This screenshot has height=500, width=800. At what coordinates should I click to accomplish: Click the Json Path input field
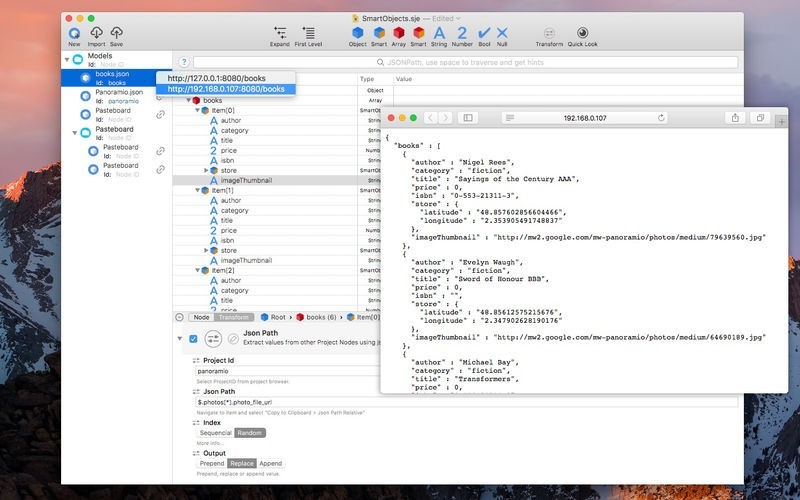[x=467, y=403]
